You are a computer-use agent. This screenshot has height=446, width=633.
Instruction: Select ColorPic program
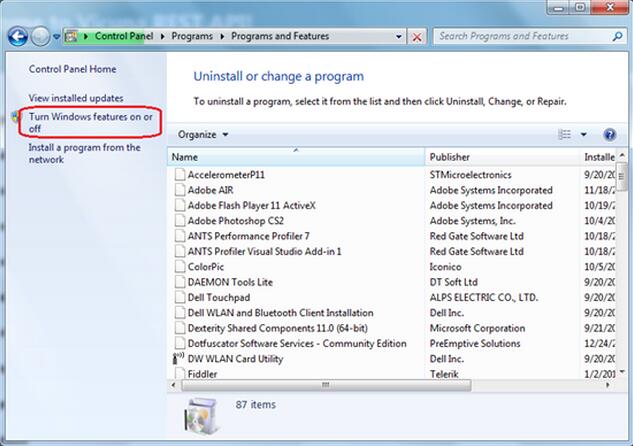click(x=205, y=267)
